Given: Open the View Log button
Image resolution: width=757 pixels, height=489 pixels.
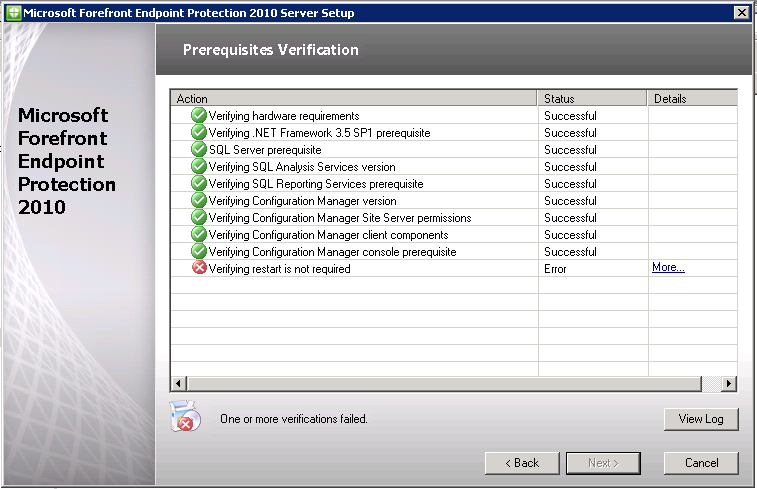Looking at the screenshot, I should click(701, 419).
